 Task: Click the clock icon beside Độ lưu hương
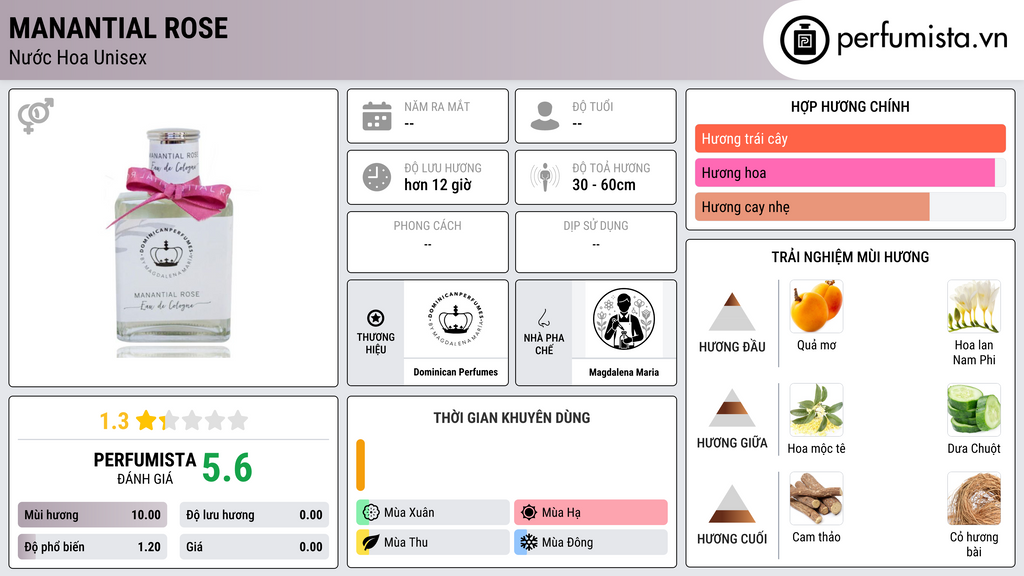(377, 177)
